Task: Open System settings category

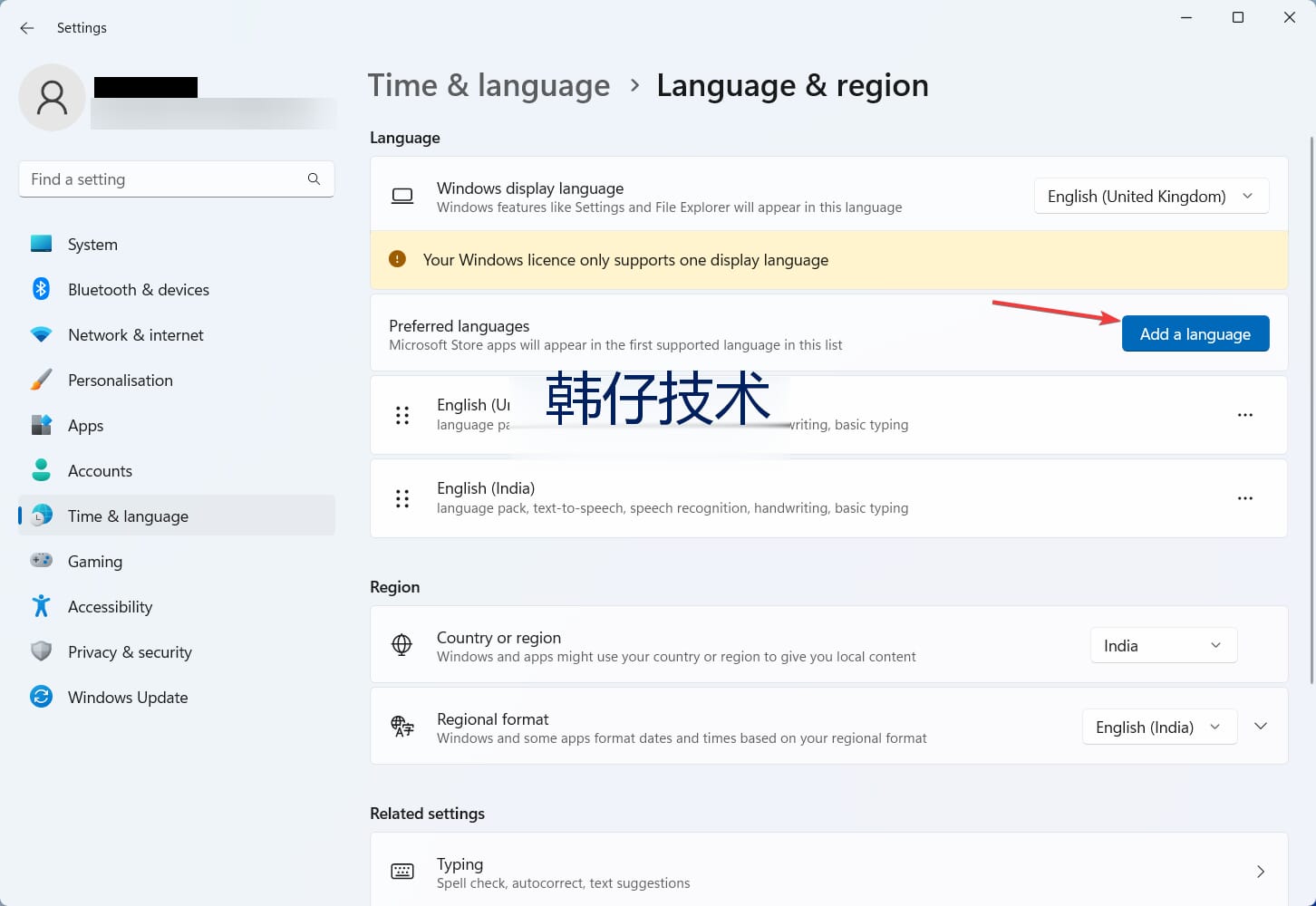Action: point(177,244)
